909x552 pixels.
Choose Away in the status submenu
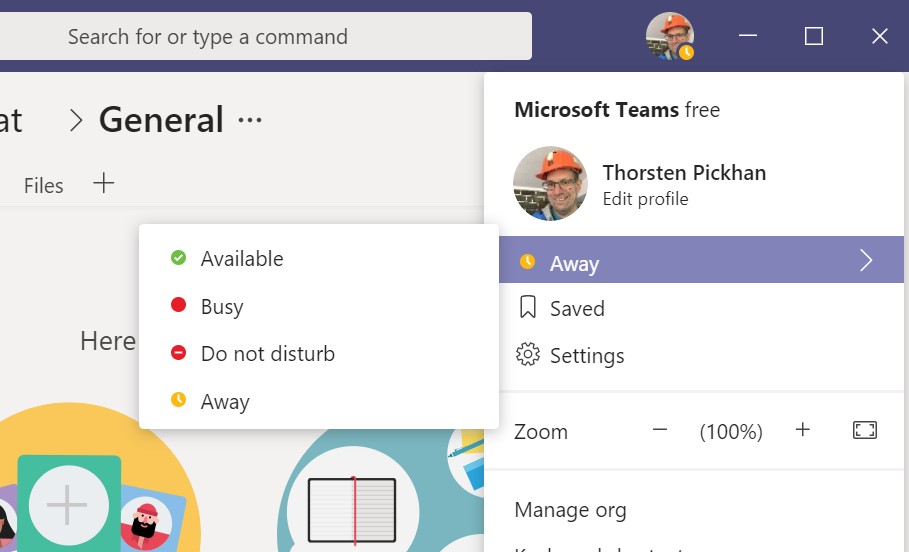[x=225, y=402]
